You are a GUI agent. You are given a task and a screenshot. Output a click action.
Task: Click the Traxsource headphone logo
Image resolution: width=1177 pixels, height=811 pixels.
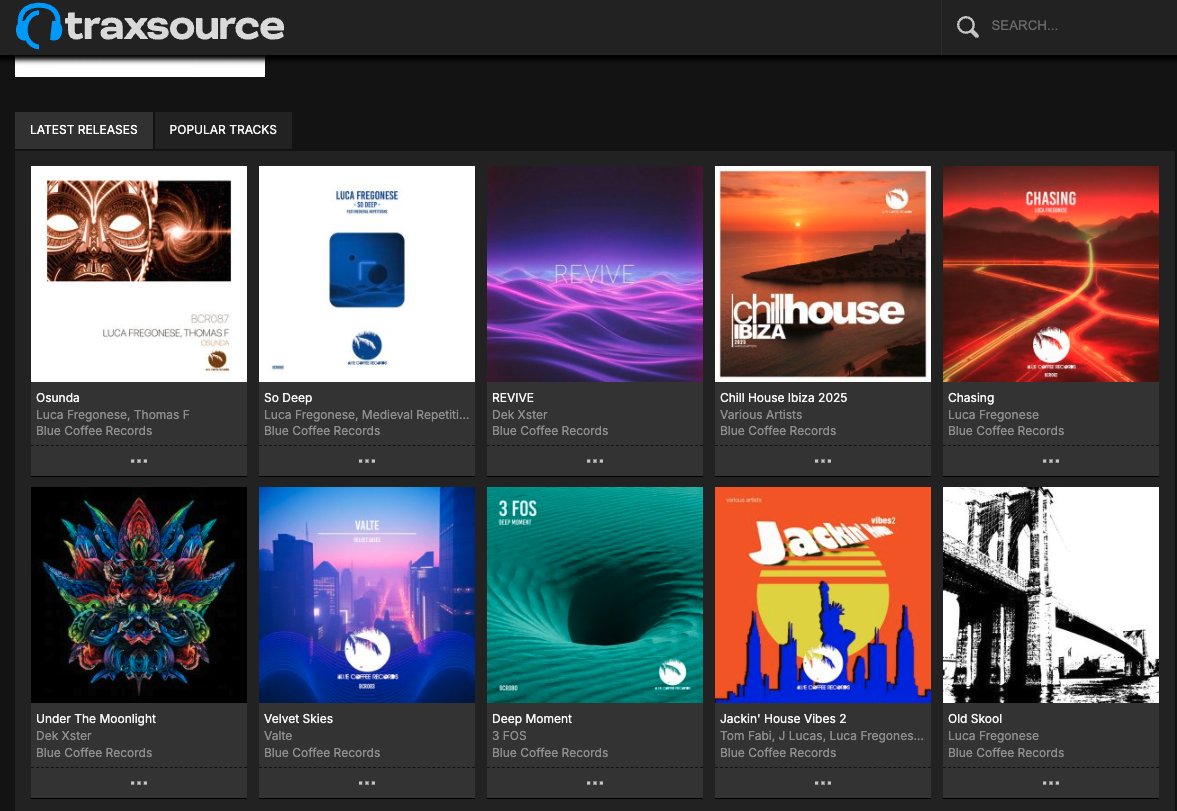[150, 26]
